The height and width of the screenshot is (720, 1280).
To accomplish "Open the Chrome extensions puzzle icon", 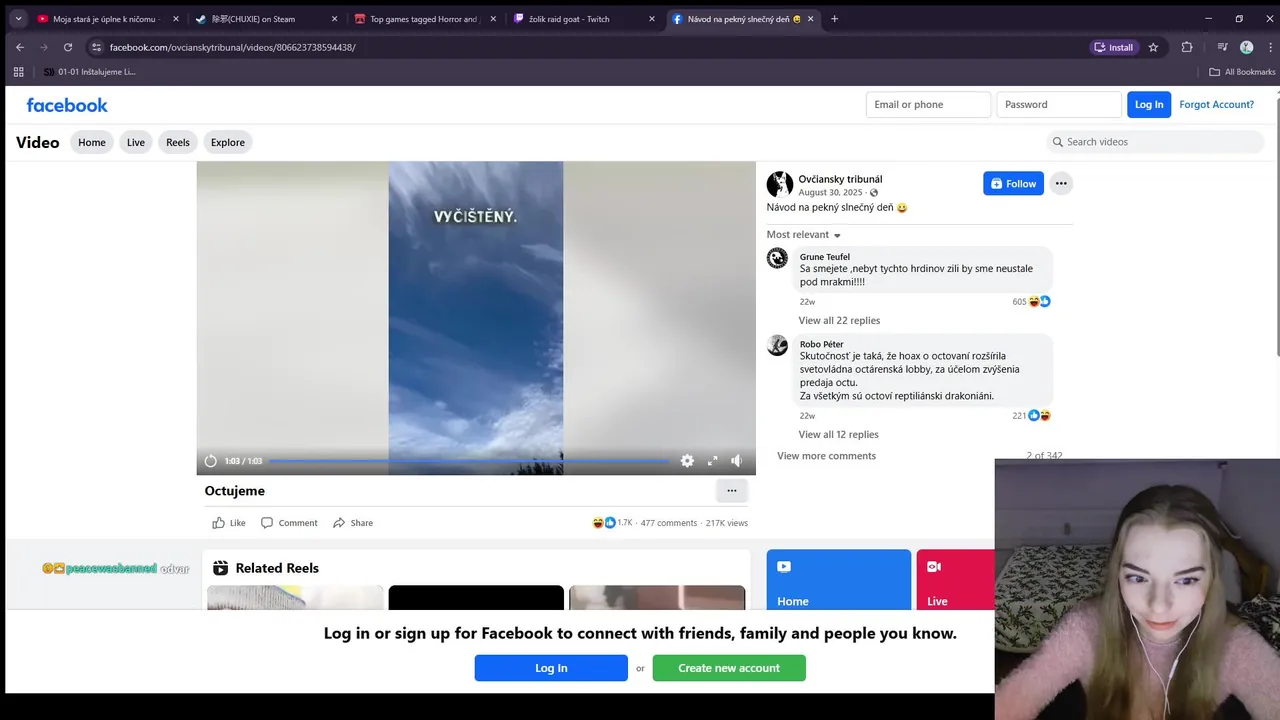I will tap(1187, 47).
